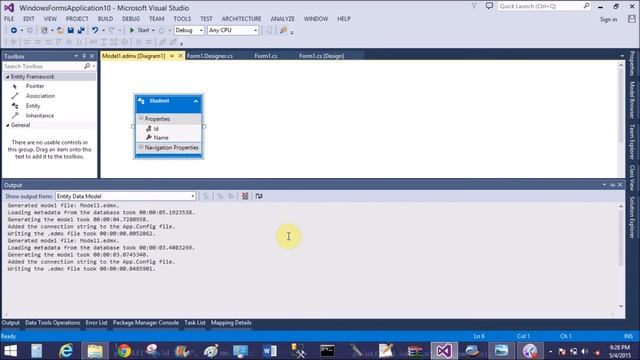This screenshot has height=360, width=640.
Task: Switch to the Mapping Details bottom tab
Action: pos(231,323)
